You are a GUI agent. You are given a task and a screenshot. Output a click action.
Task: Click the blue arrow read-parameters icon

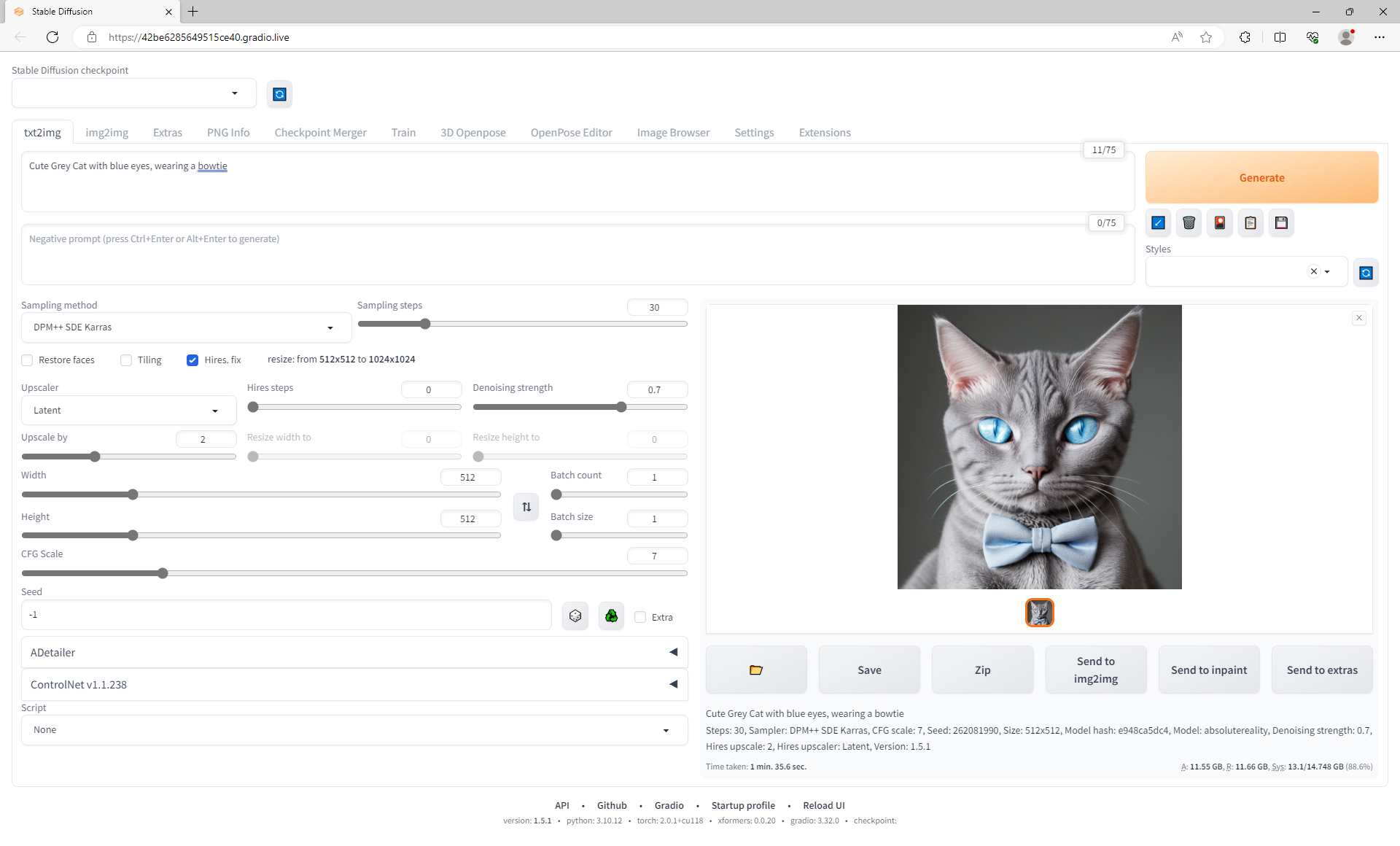click(x=1158, y=223)
